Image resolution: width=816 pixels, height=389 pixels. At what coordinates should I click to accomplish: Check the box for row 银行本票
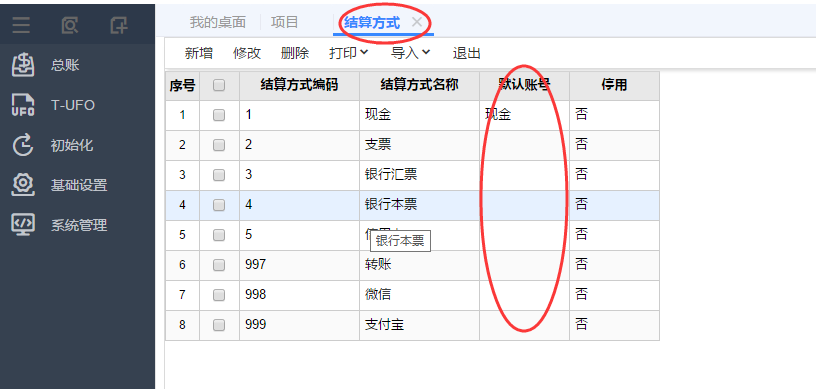tap(219, 205)
